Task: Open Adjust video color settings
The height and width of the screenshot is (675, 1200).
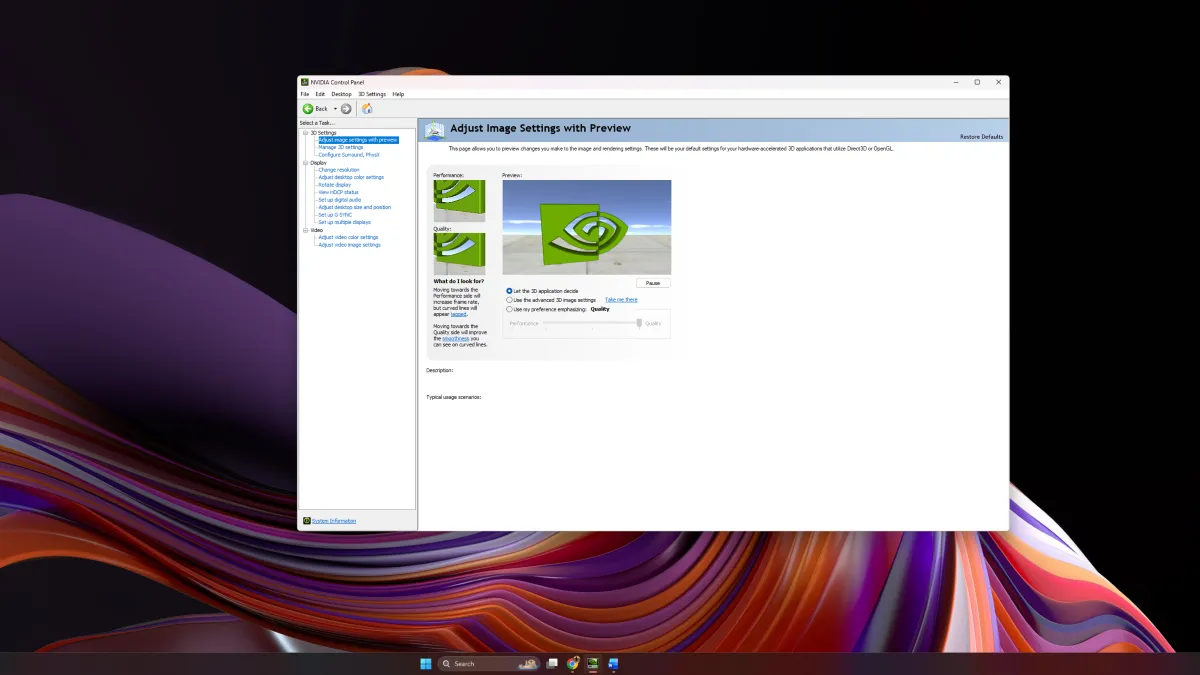Action: click(x=348, y=237)
